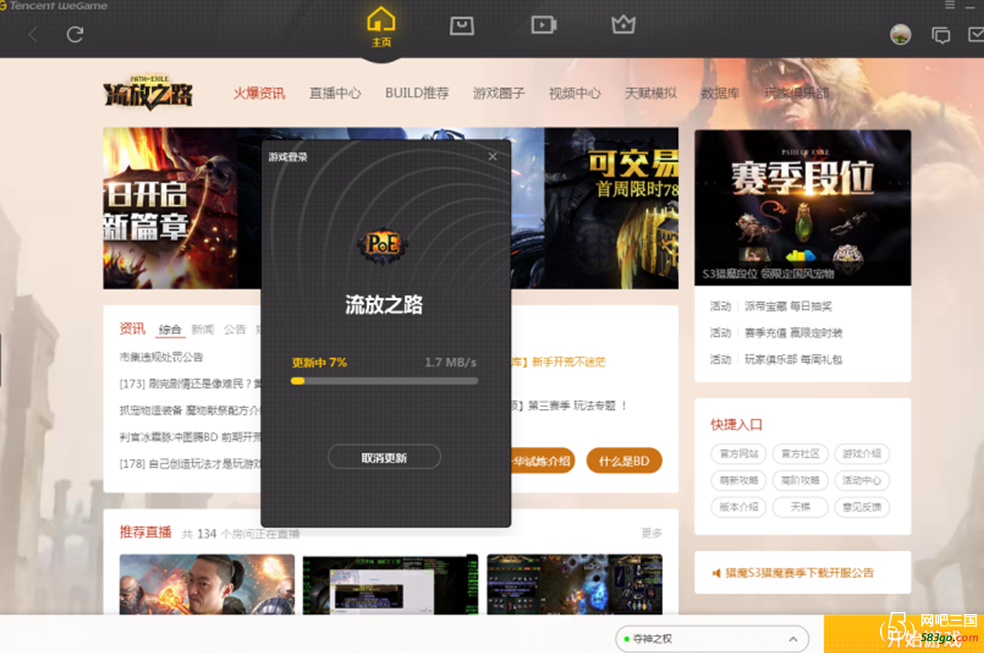Click the 试炼介绍 orange button
Viewport: 984px width, 653px height.
[x=543, y=461]
